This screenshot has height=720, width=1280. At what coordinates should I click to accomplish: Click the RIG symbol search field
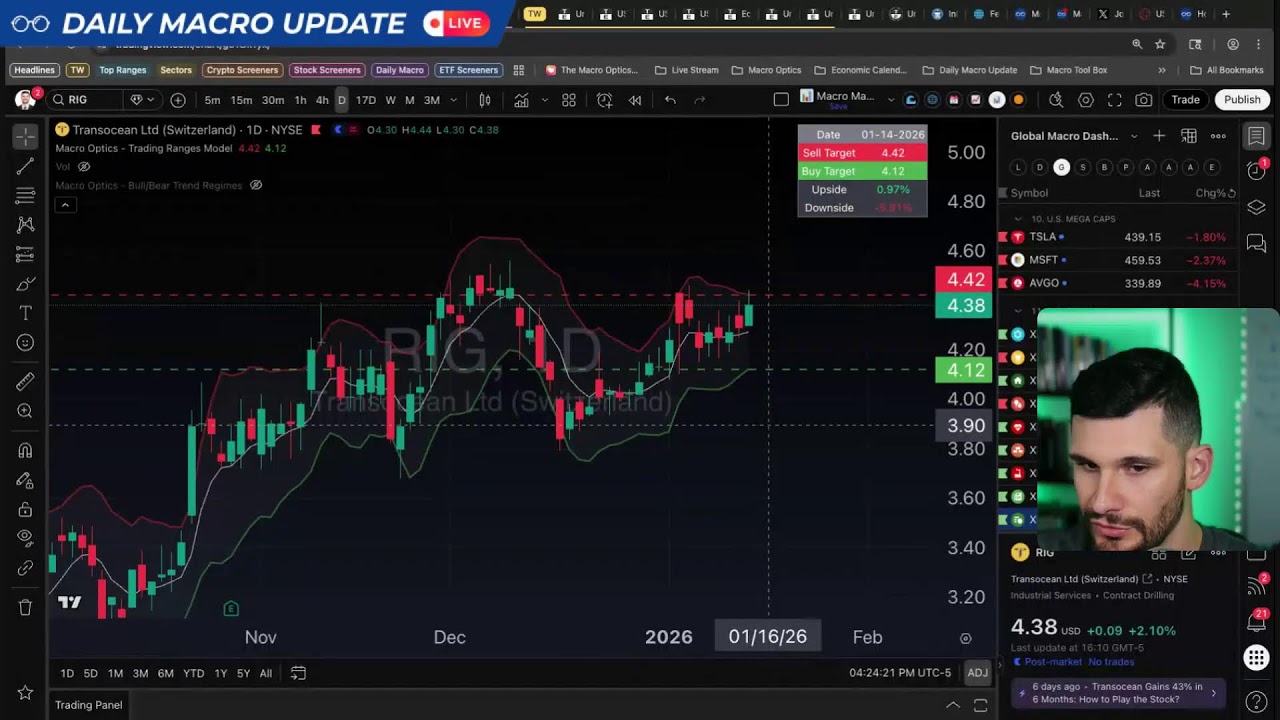(84, 100)
